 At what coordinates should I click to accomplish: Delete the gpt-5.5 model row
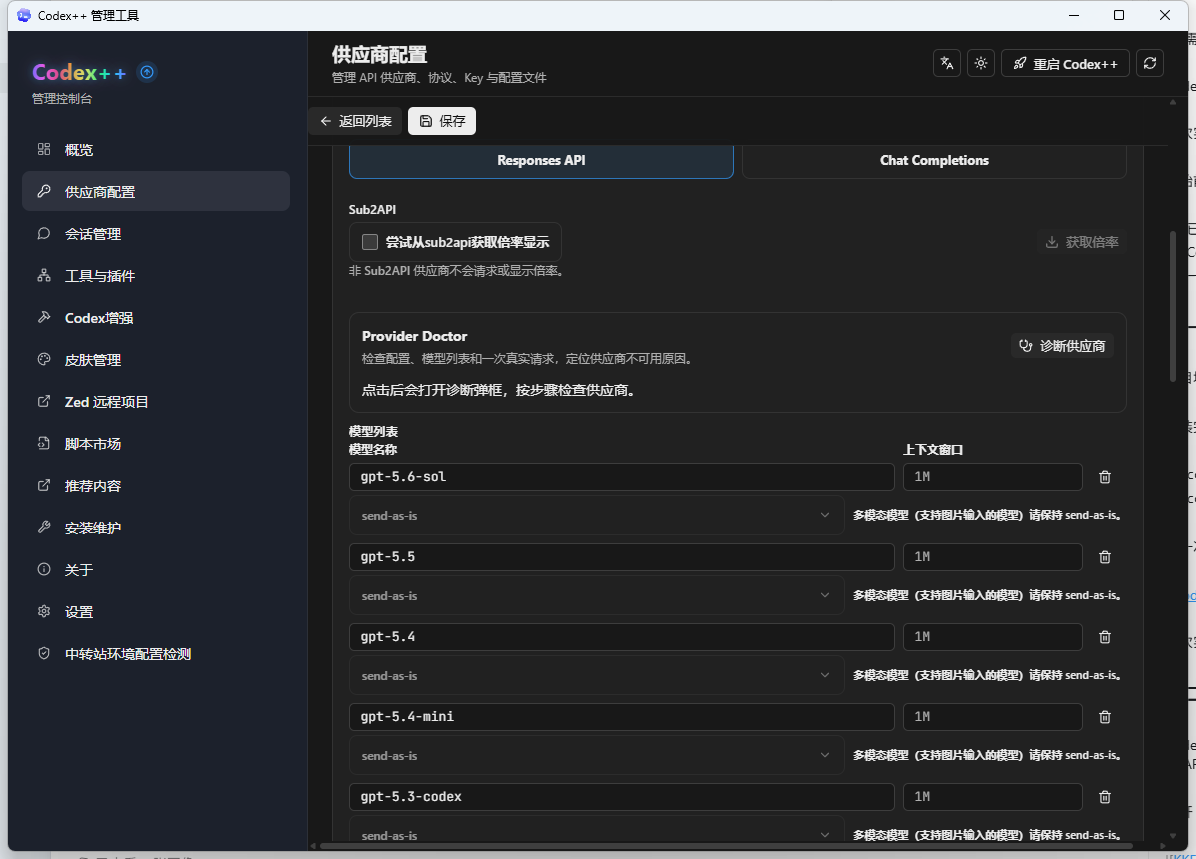(x=1104, y=557)
